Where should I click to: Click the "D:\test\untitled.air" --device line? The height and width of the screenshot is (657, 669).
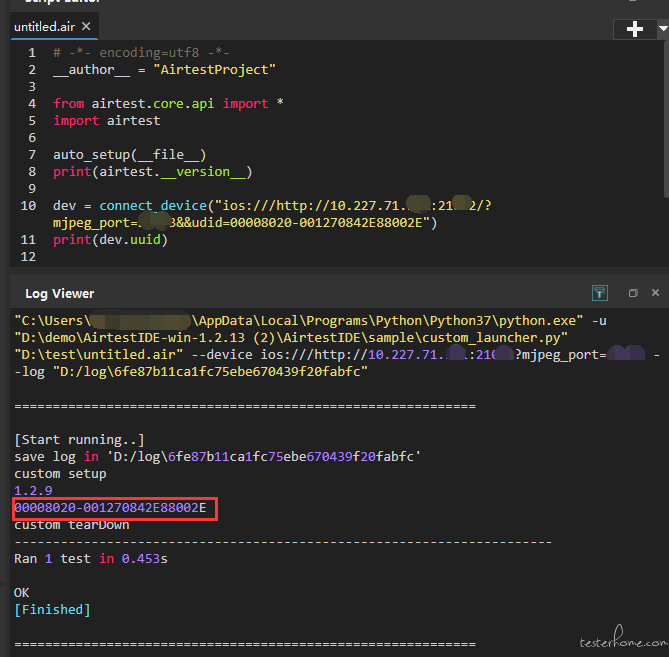[x=337, y=355]
